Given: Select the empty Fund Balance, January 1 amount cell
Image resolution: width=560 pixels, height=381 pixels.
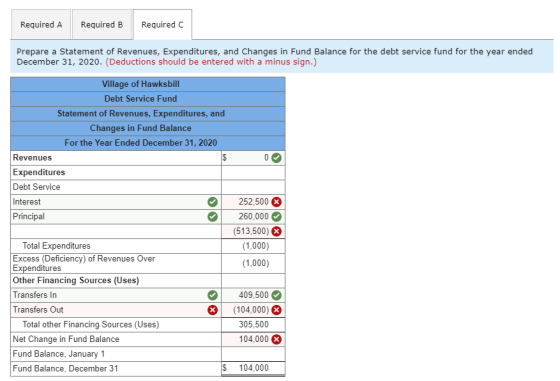Looking at the screenshot, I should (253, 354).
